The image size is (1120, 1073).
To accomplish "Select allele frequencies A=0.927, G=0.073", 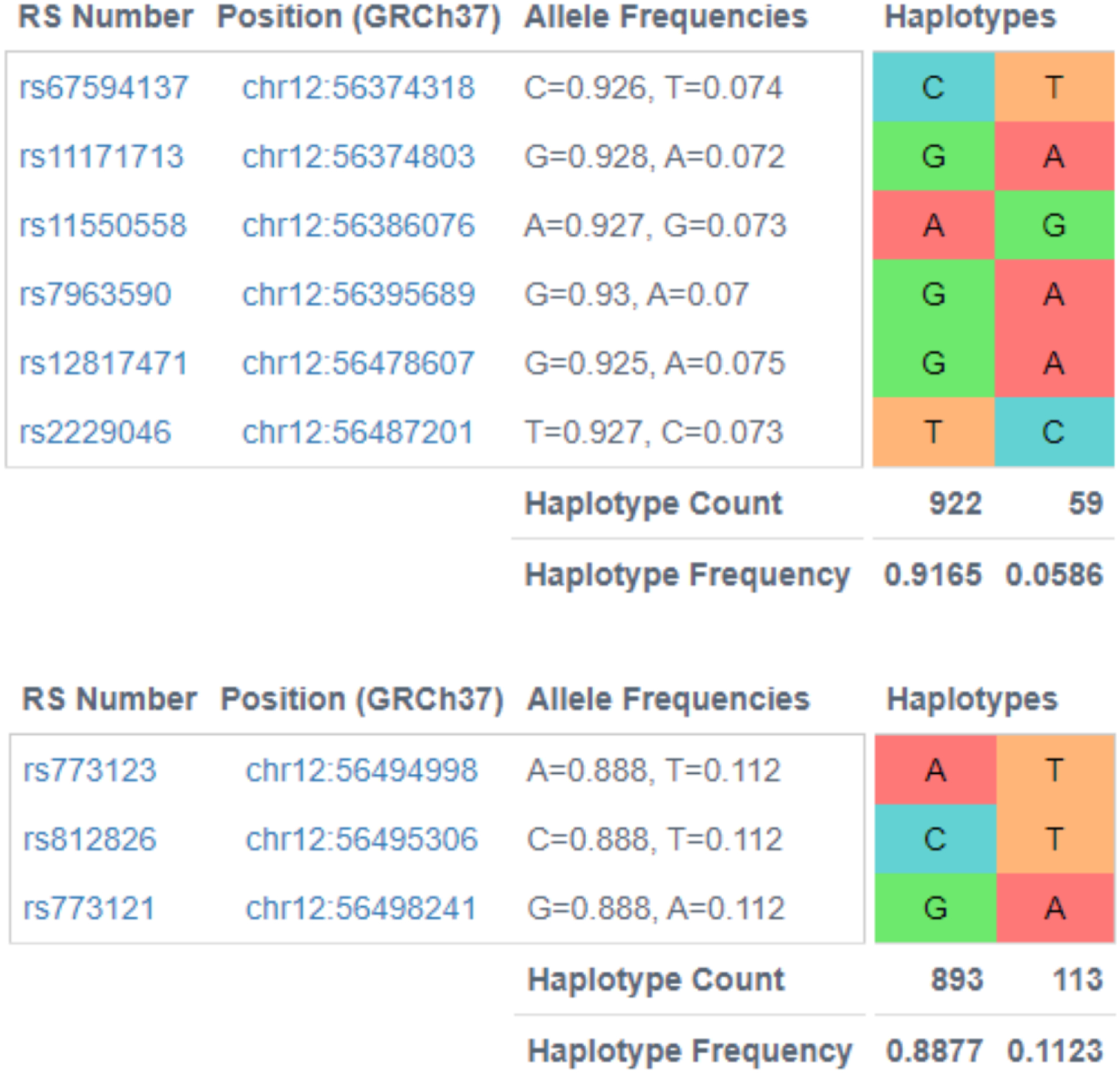I will (656, 226).
